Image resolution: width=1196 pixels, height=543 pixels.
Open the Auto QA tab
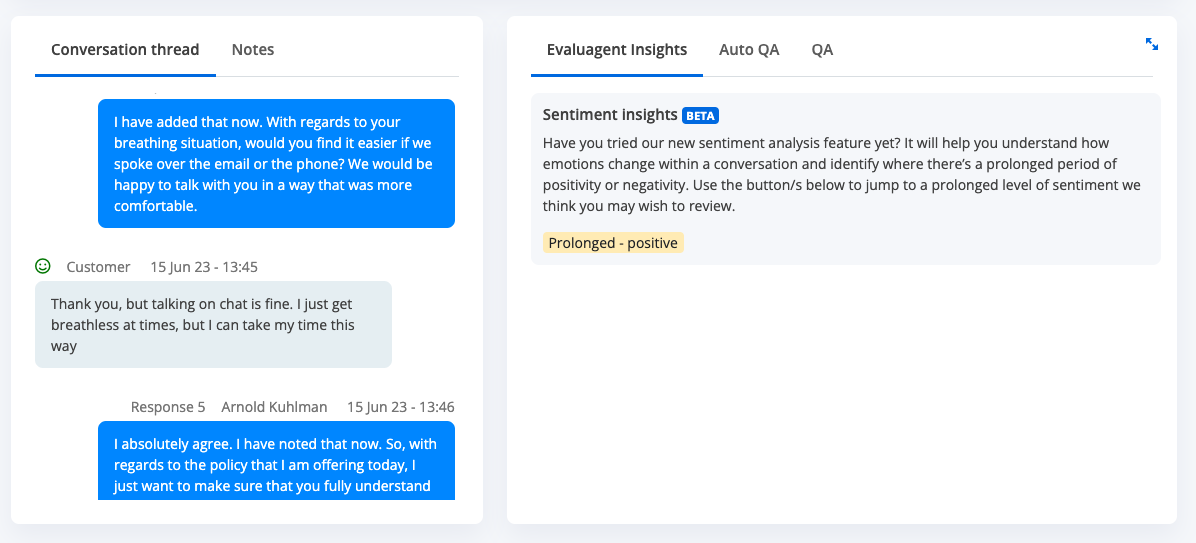point(749,50)
